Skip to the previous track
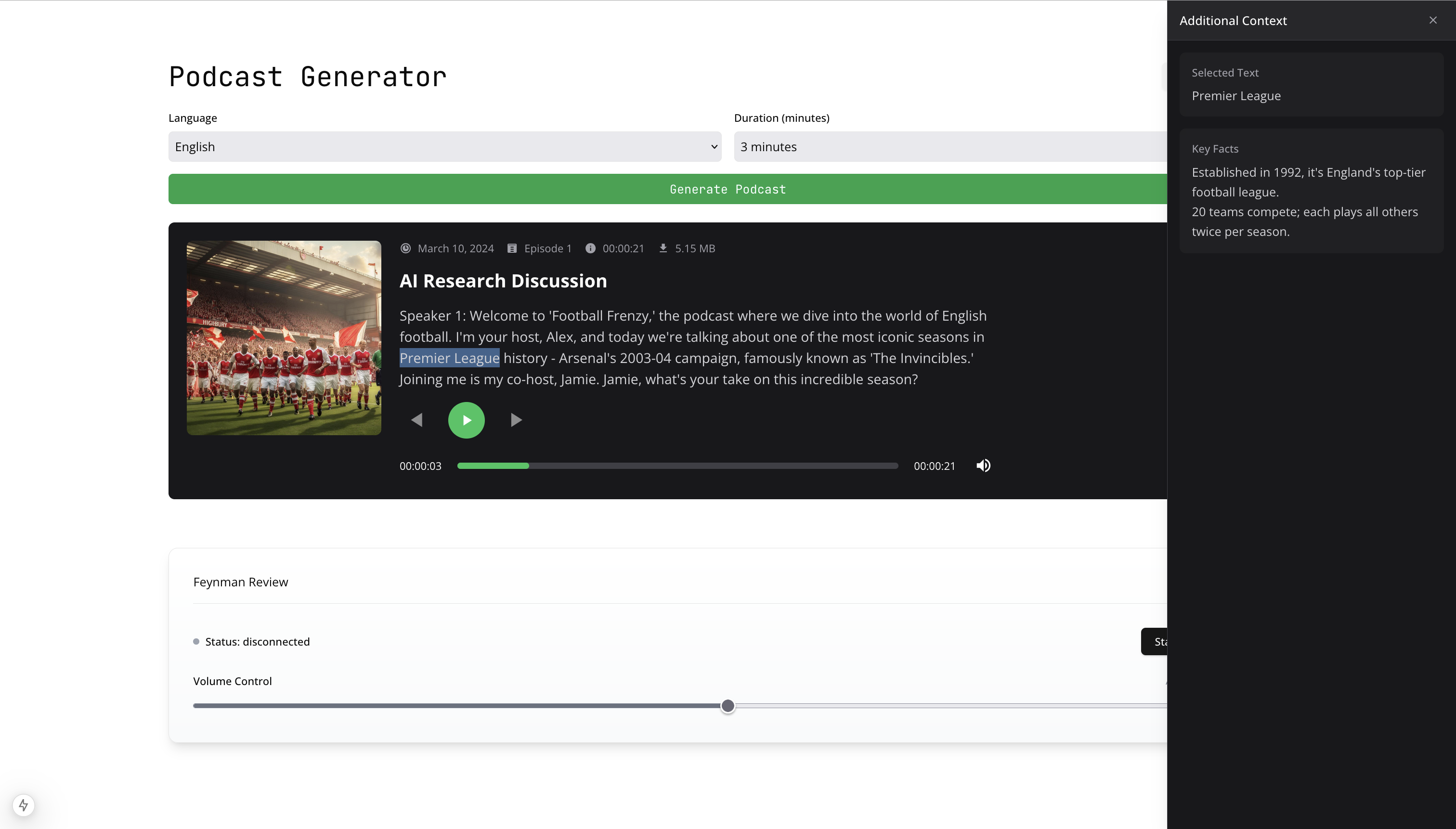The height and width of the screenshot is (829, 1456). click(417, 420)
